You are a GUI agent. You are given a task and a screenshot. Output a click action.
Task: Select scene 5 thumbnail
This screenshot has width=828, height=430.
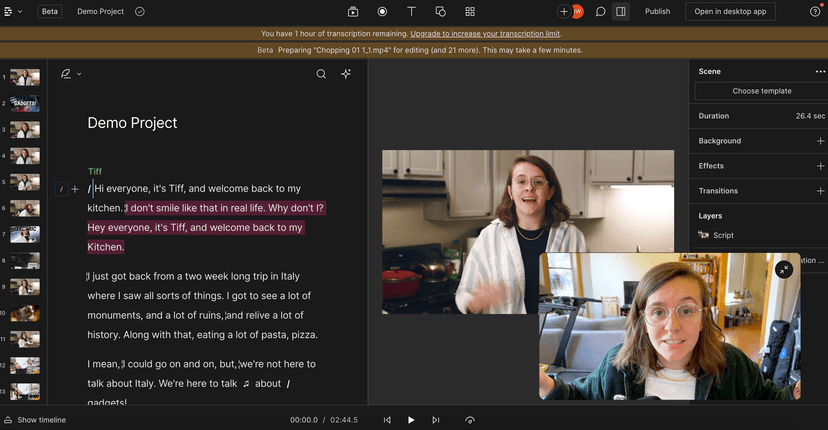point(25,182)
